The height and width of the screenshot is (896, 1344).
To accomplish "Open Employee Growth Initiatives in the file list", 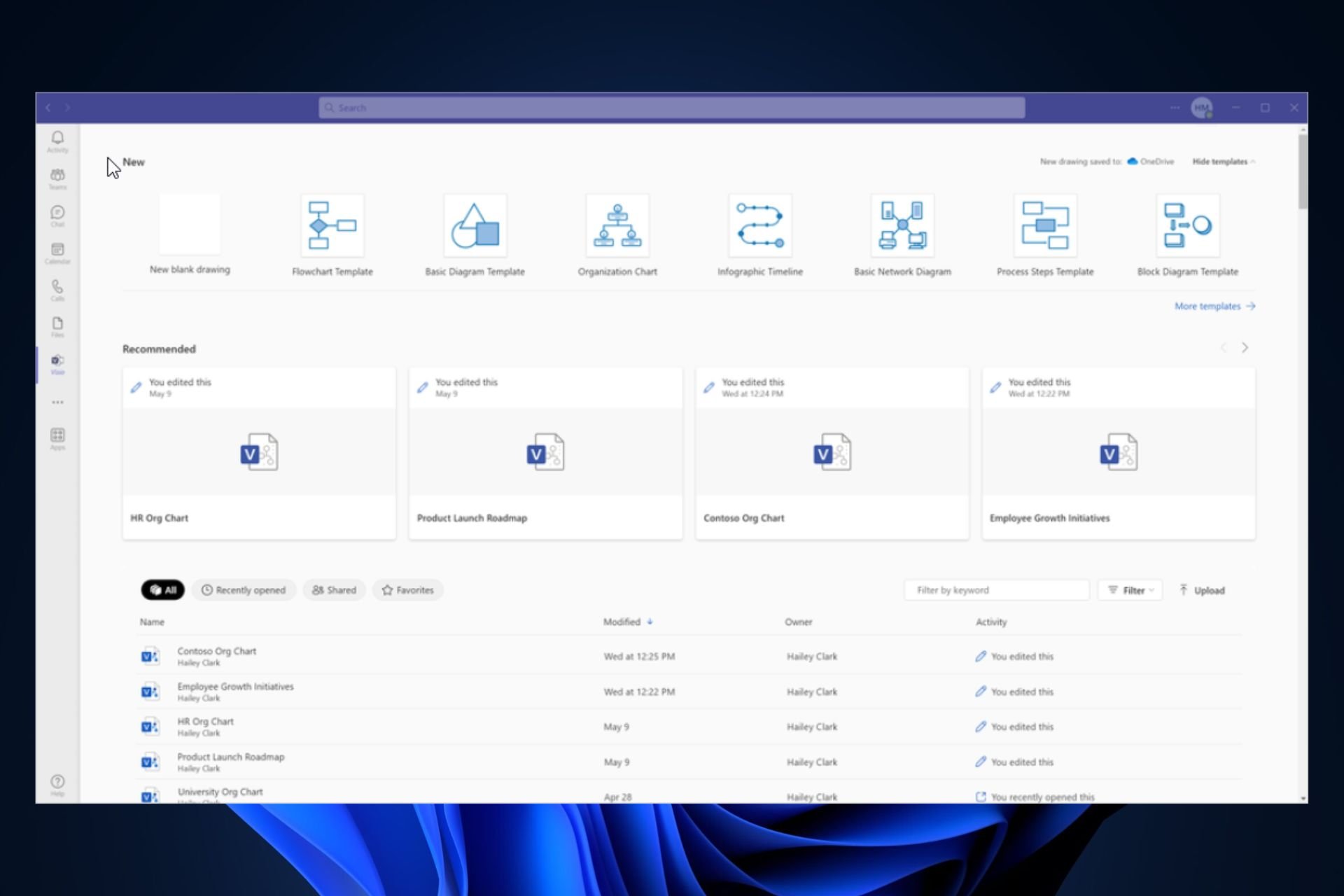I will tap(235, 687).
